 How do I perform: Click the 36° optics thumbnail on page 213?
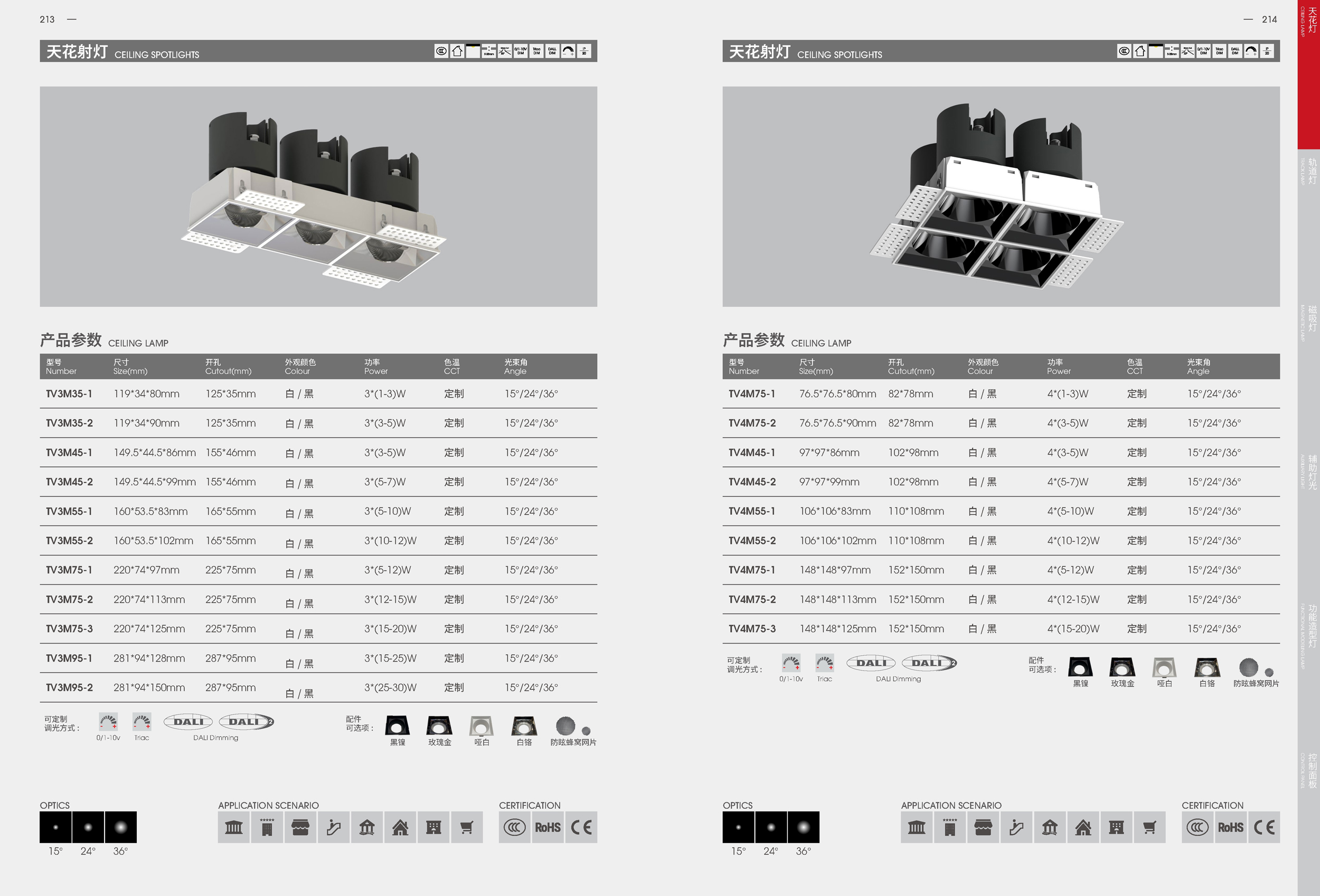(120, 827)
